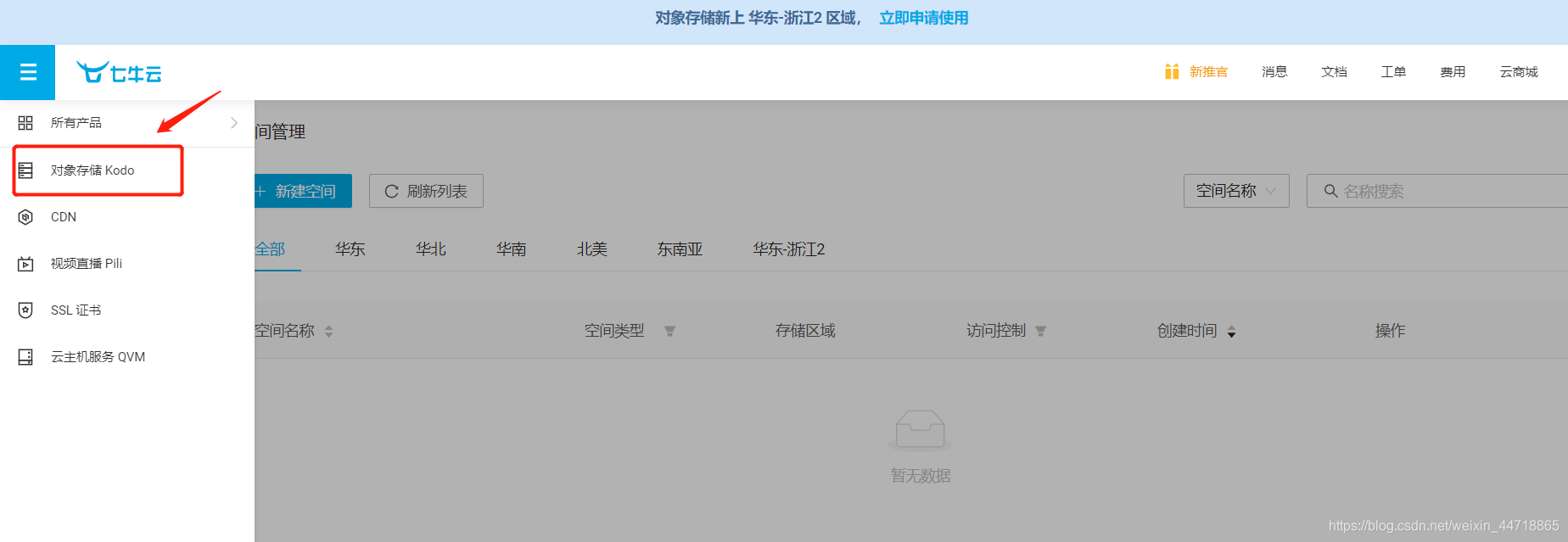Click the CDN hexagon icon
Viewport: 1568px width, 542px height.
click(25, 217)
